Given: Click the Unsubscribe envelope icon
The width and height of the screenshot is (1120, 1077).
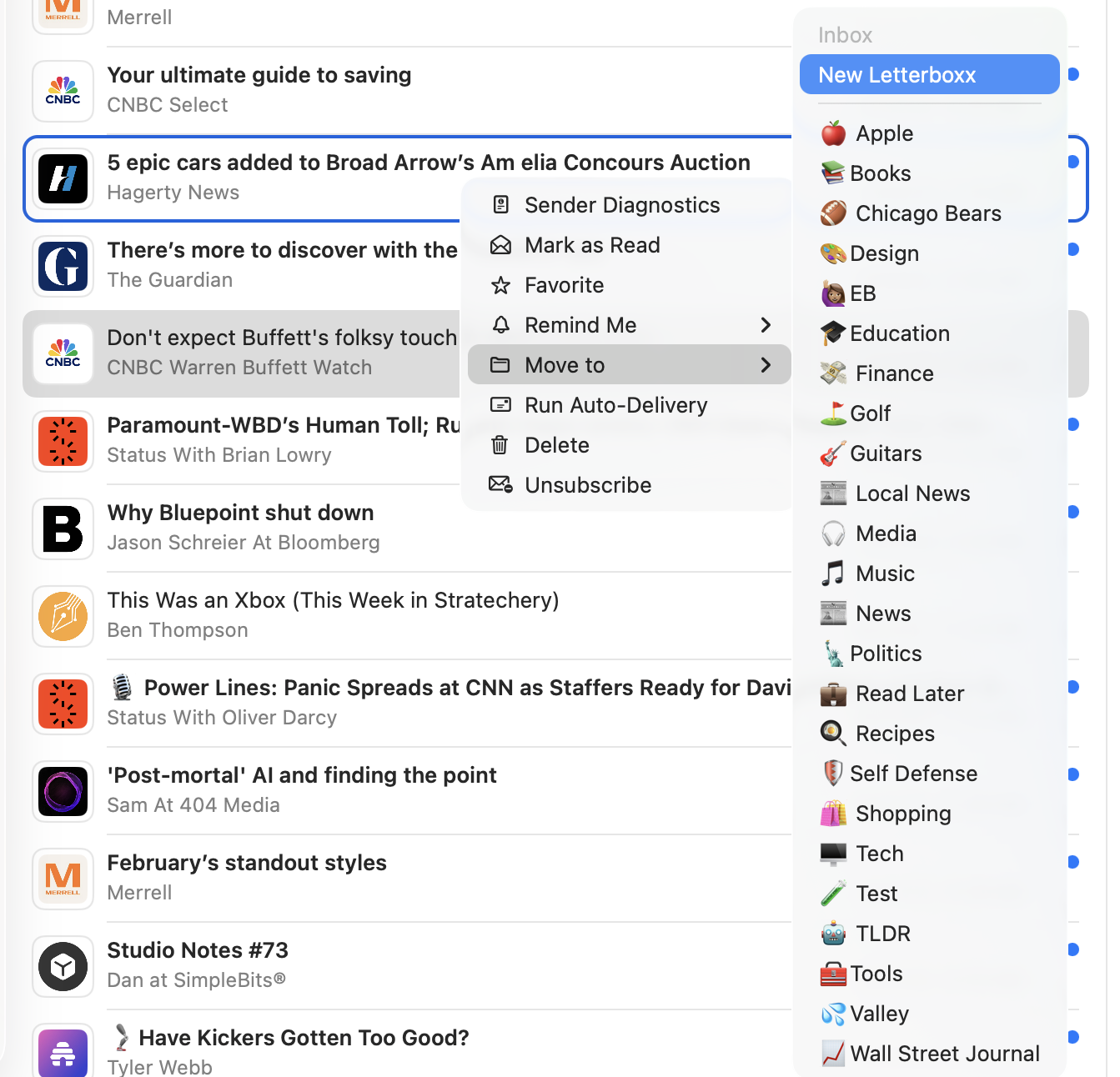Looking at the screenshot, I should 500,484.
